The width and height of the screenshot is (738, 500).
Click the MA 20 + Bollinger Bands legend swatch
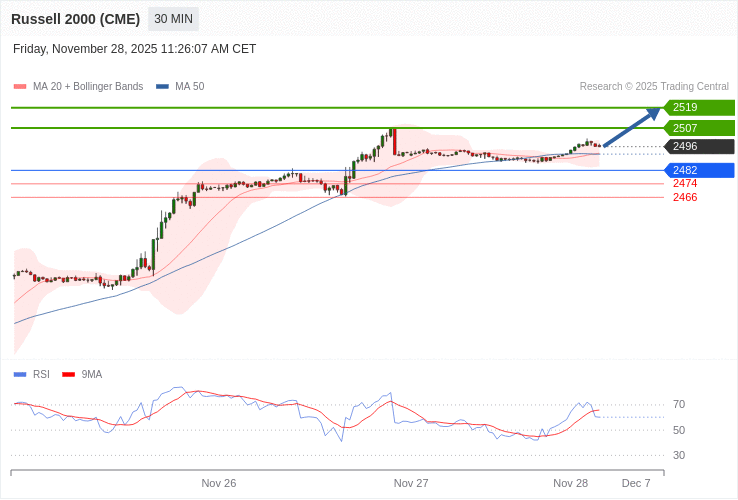(x=20, y=87)
